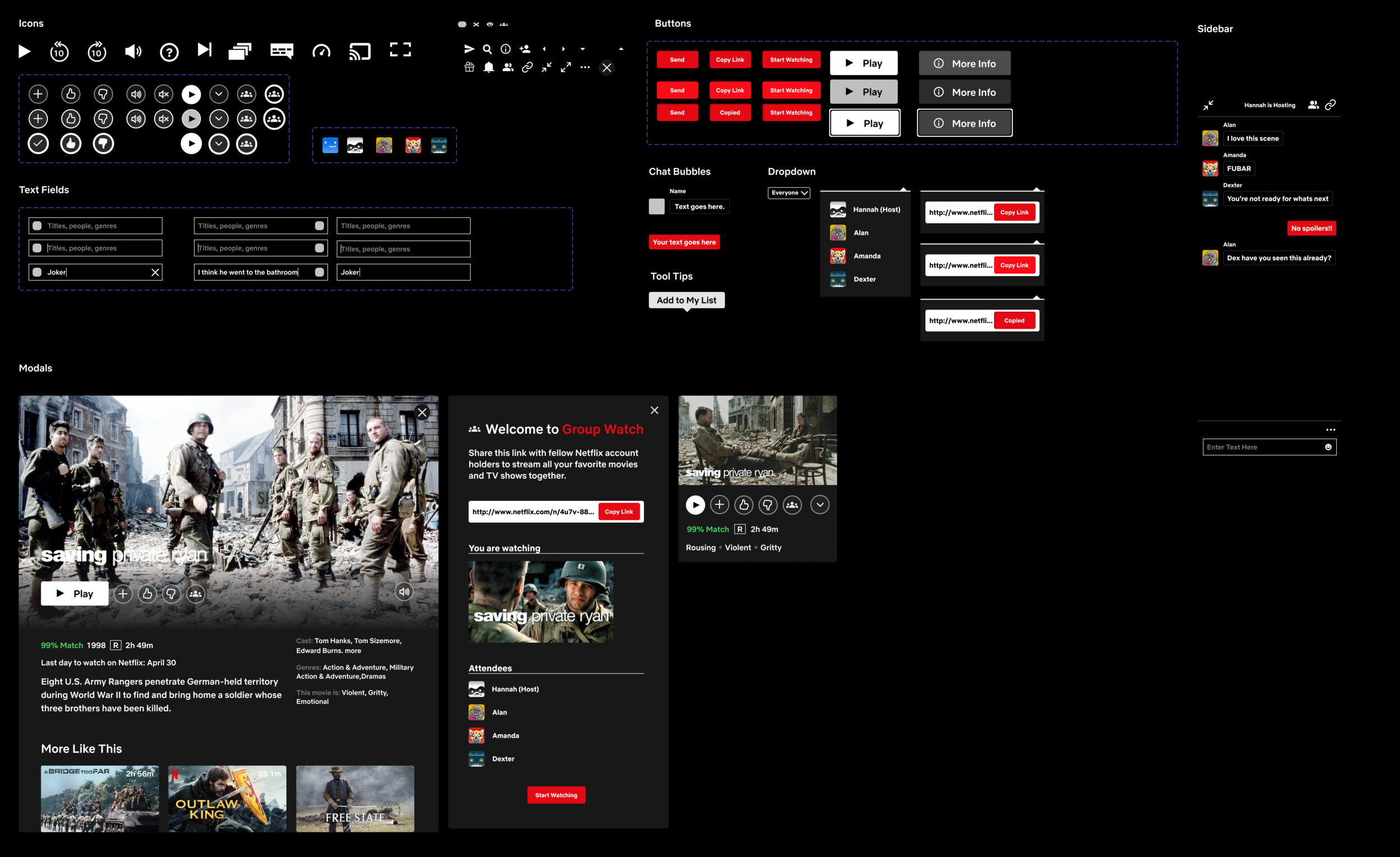Toggle the plus icon beside Play in large modal
This screenshot has height=857, width=1400.
[x=123, y=594]
